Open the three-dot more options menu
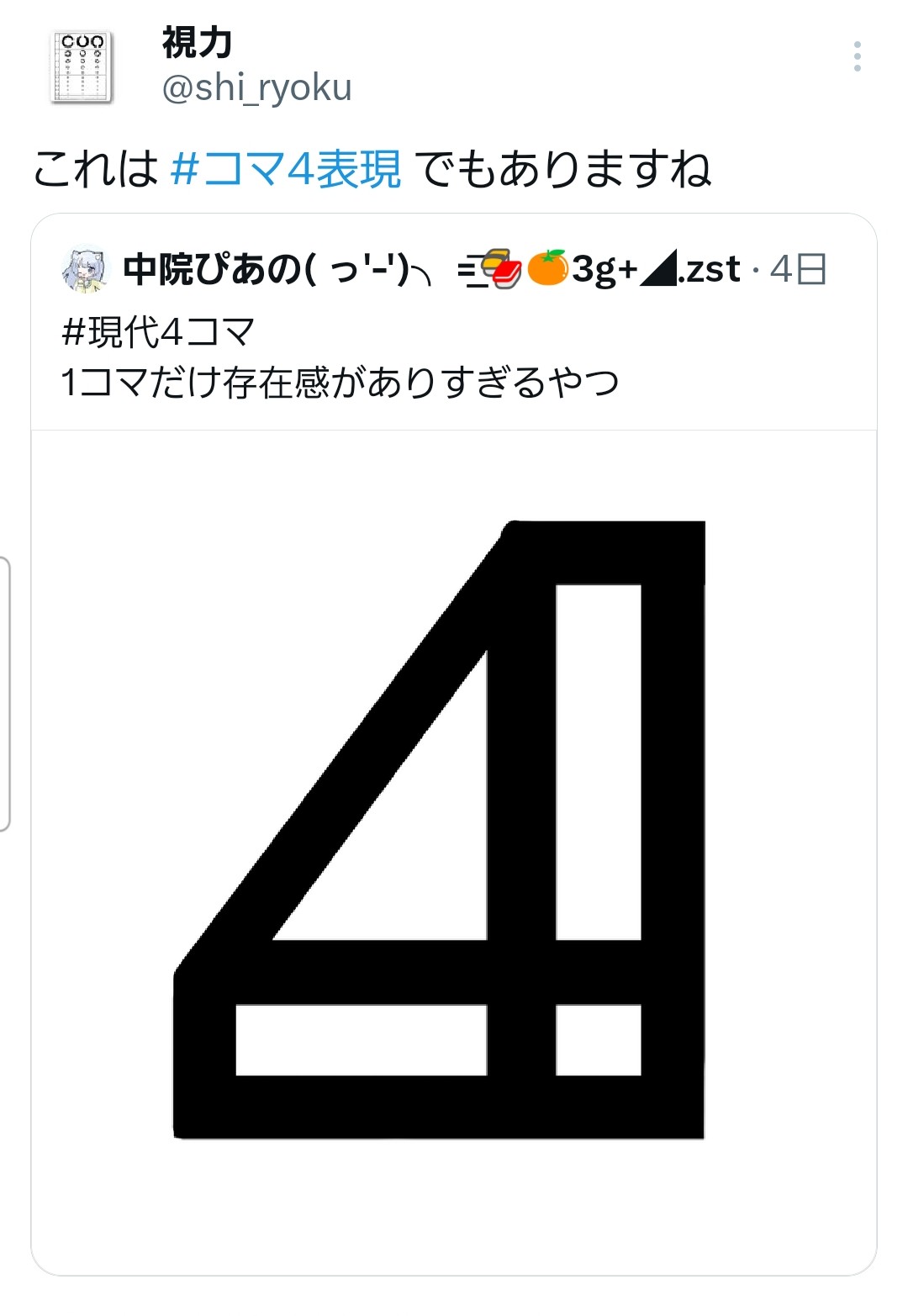 pos(857,56)
